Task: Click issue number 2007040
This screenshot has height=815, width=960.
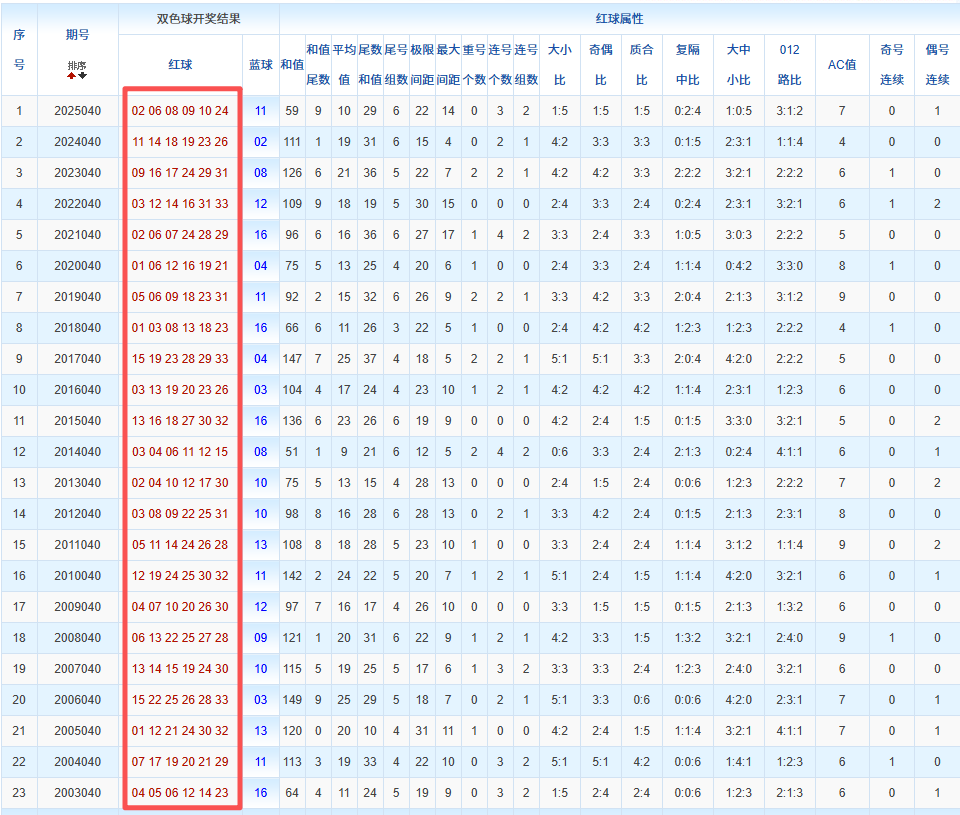Action: pyautogui.click(x=77, y=669)
